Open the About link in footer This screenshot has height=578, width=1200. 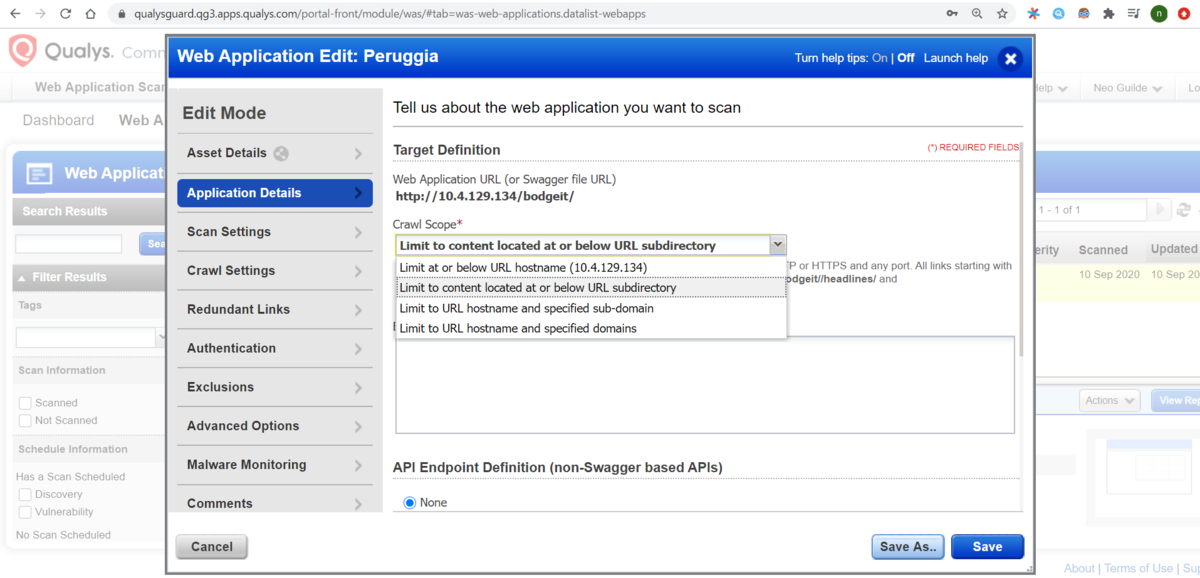pyautogui.click(x=1079, y=568)
